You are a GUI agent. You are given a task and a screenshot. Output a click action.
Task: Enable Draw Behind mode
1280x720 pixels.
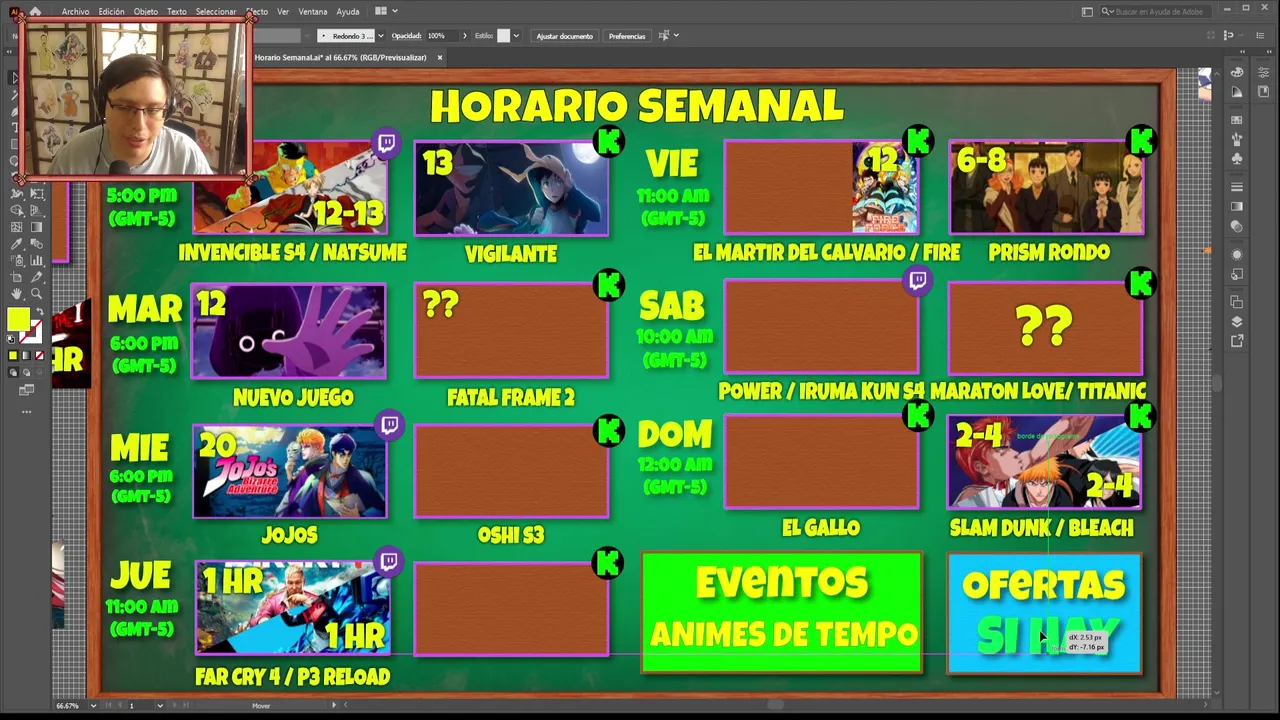26,372
